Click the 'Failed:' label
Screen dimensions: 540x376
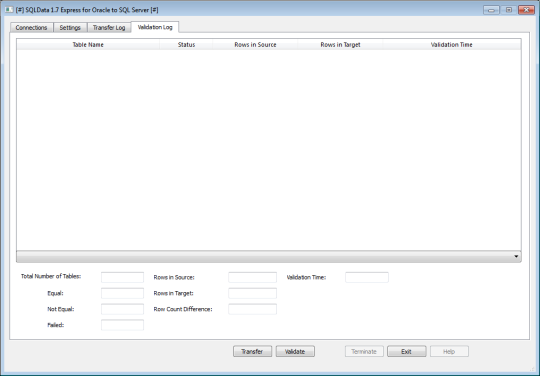tap(55, 325)
